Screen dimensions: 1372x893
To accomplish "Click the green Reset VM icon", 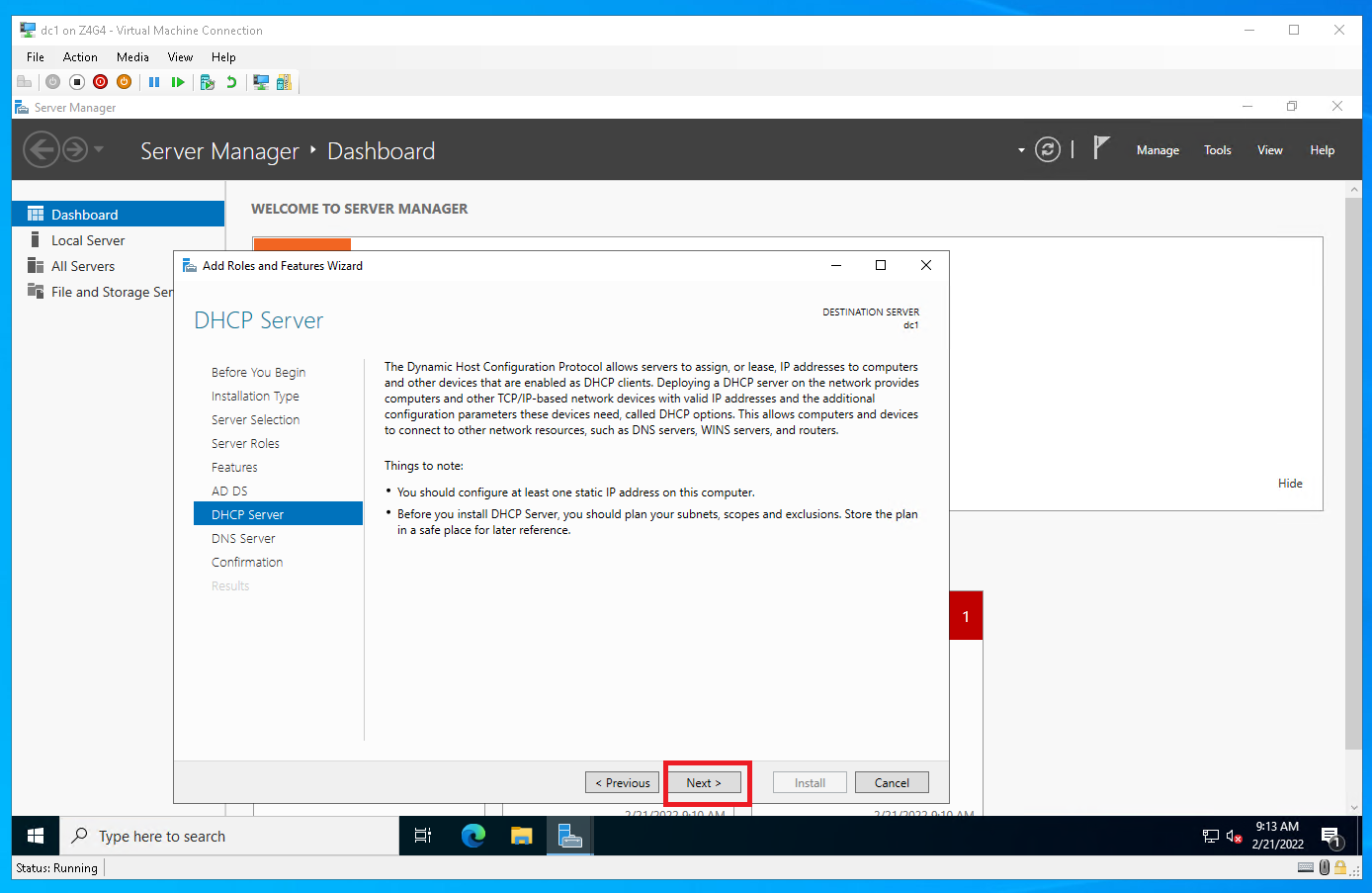I will 178,82.
